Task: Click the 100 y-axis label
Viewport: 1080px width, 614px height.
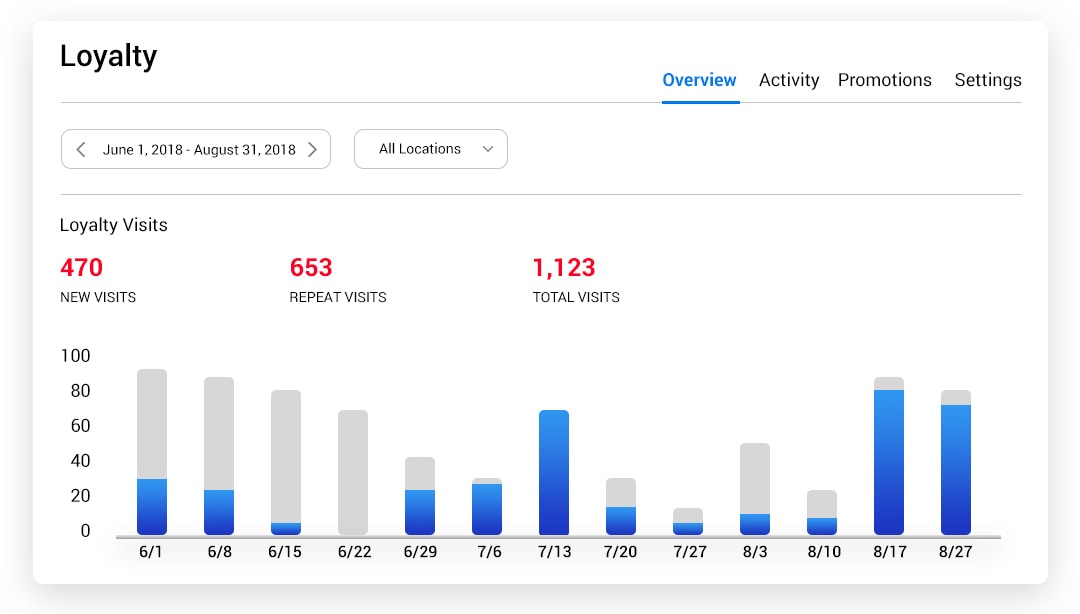Action: (76, 356)
